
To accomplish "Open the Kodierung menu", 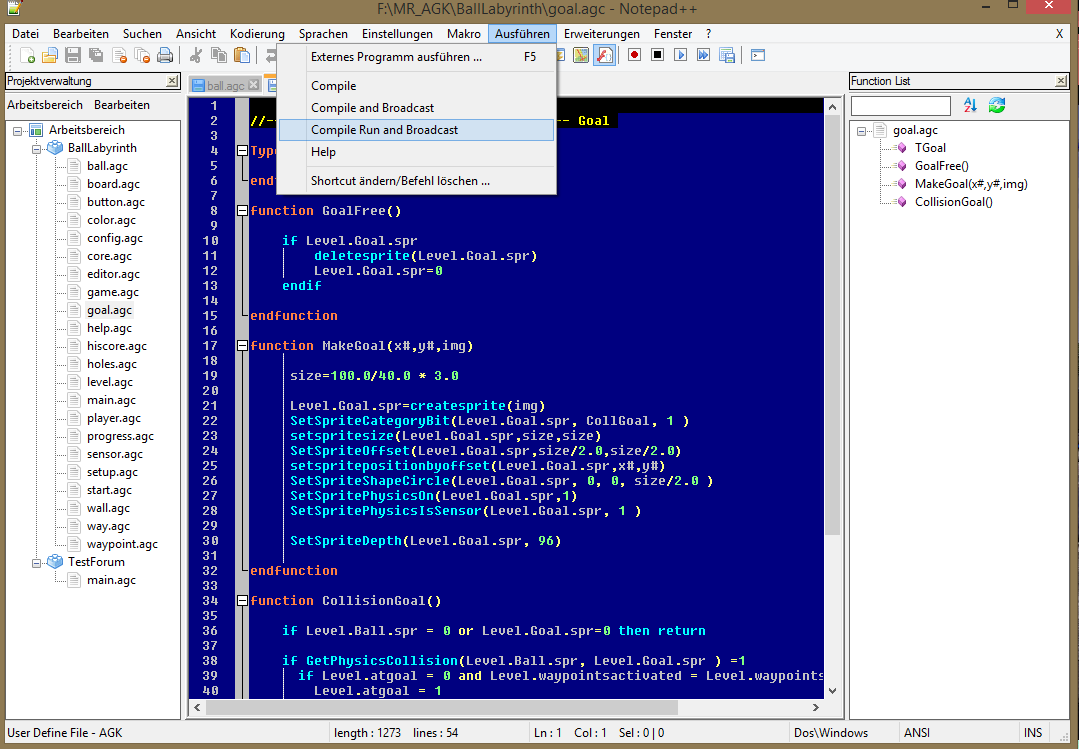I will [x=257, y=34].
